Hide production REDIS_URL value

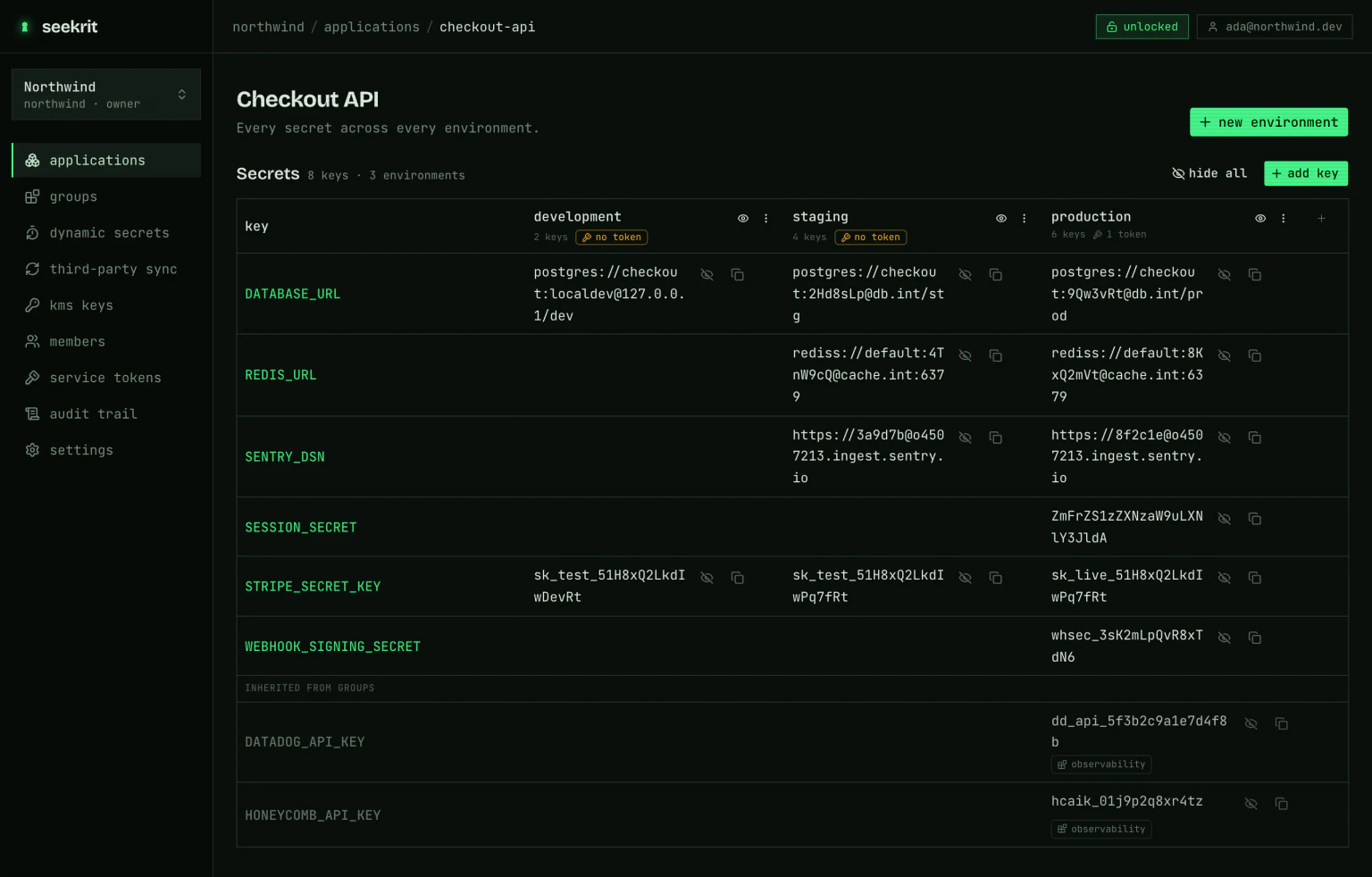coord(1224,355)
